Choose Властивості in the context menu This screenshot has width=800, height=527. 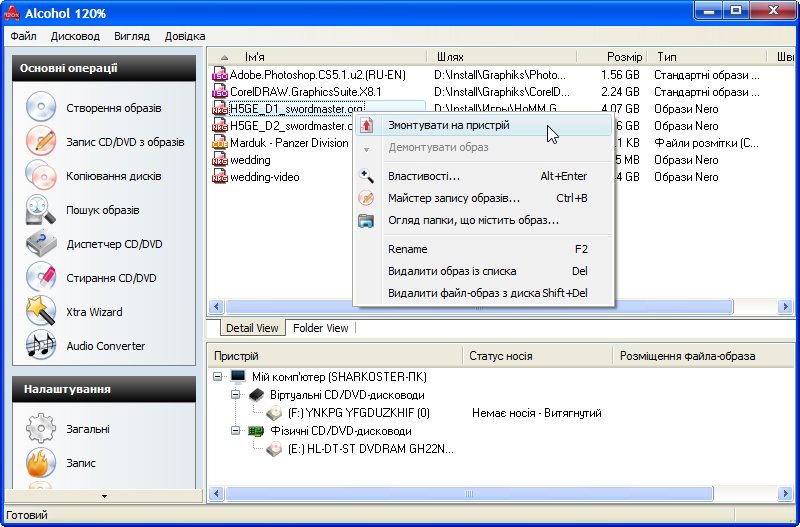coord(423,176)
